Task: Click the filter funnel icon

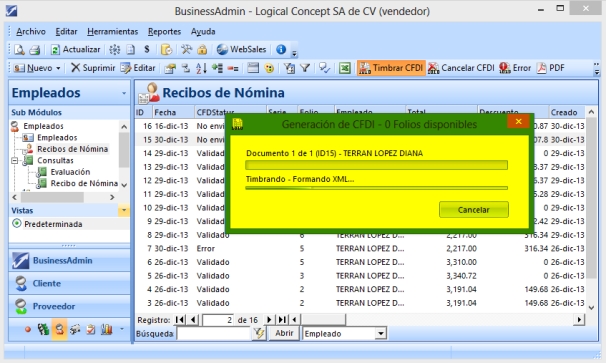Action: pos(305,68)
